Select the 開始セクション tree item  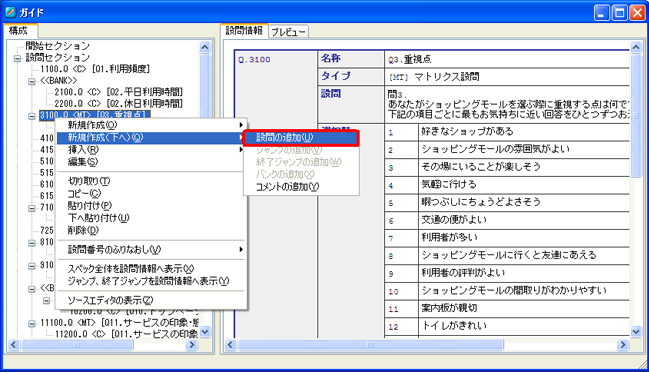click(x=58, y=46)
